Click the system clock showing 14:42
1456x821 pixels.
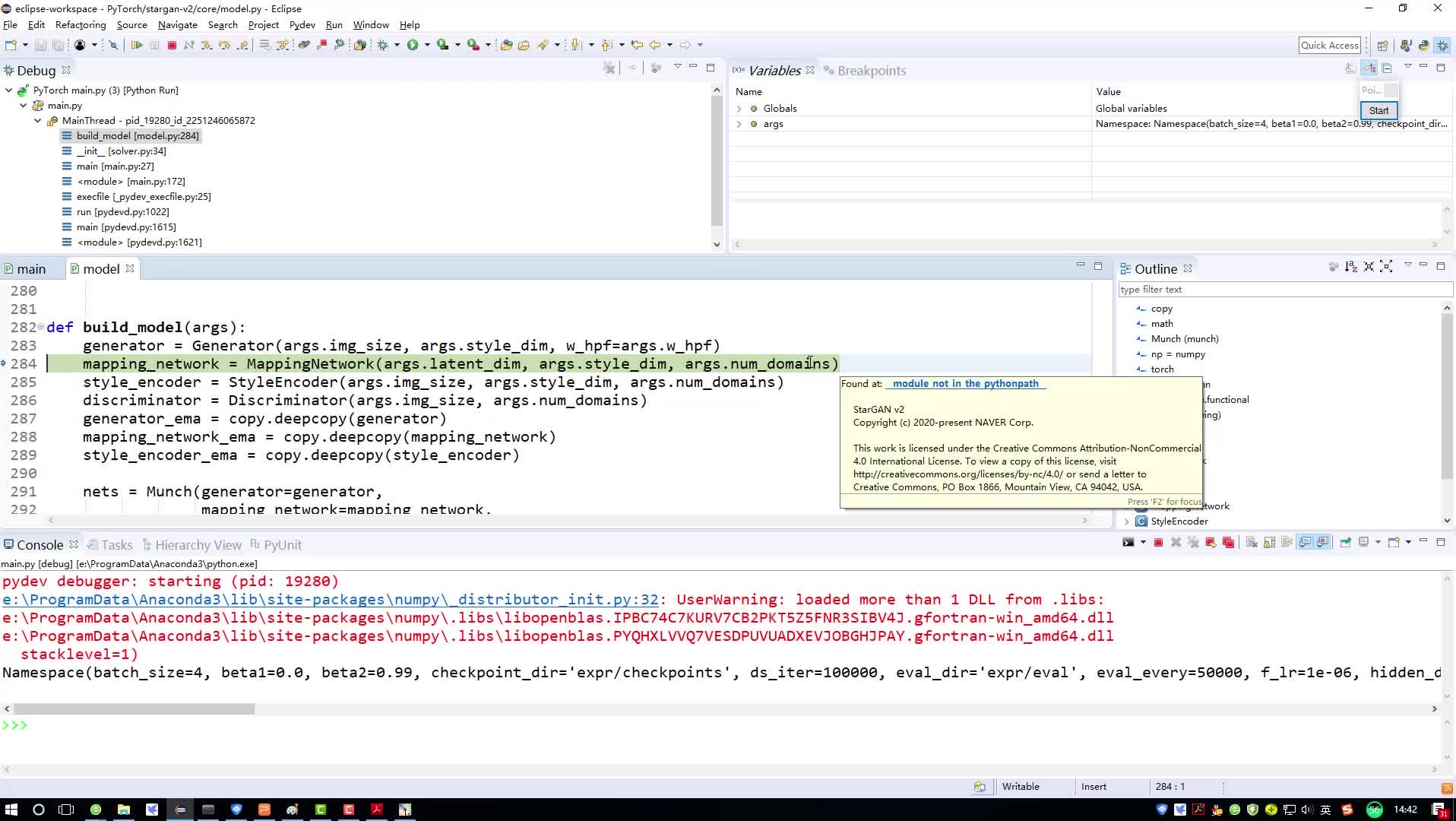click(x=1405, y=810)
